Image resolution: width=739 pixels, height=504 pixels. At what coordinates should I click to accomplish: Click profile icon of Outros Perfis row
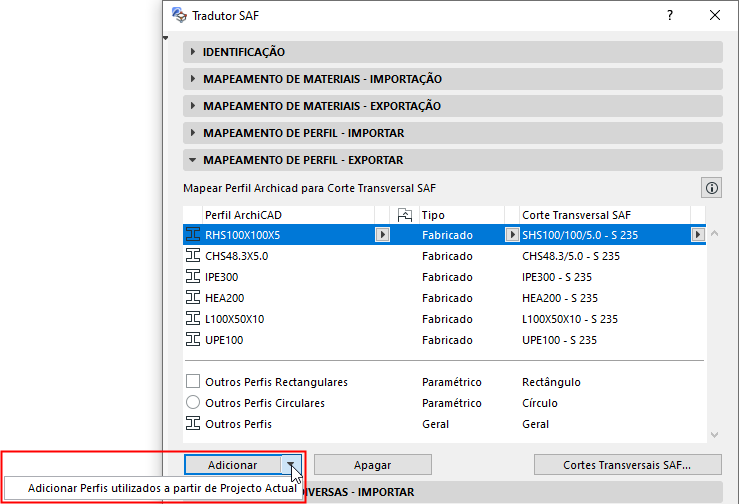click(193, 423)
